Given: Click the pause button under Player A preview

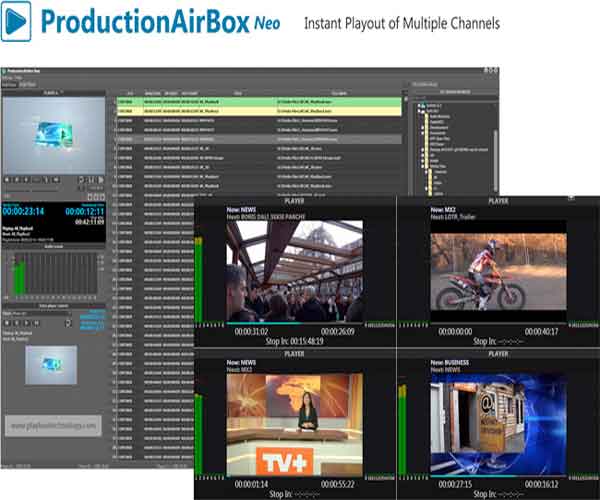Looking at the screenshot, I should (91, 179).
